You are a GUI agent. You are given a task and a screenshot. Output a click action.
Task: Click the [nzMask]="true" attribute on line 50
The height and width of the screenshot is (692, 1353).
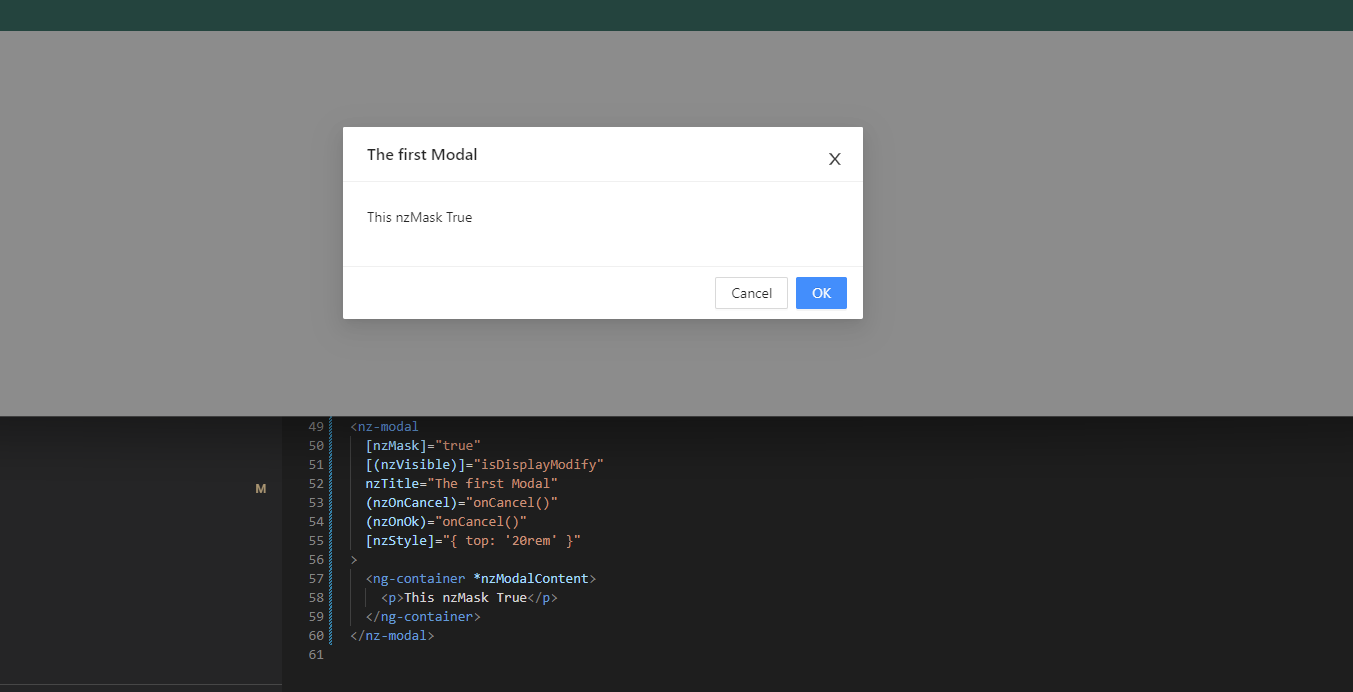pos(424,445)
